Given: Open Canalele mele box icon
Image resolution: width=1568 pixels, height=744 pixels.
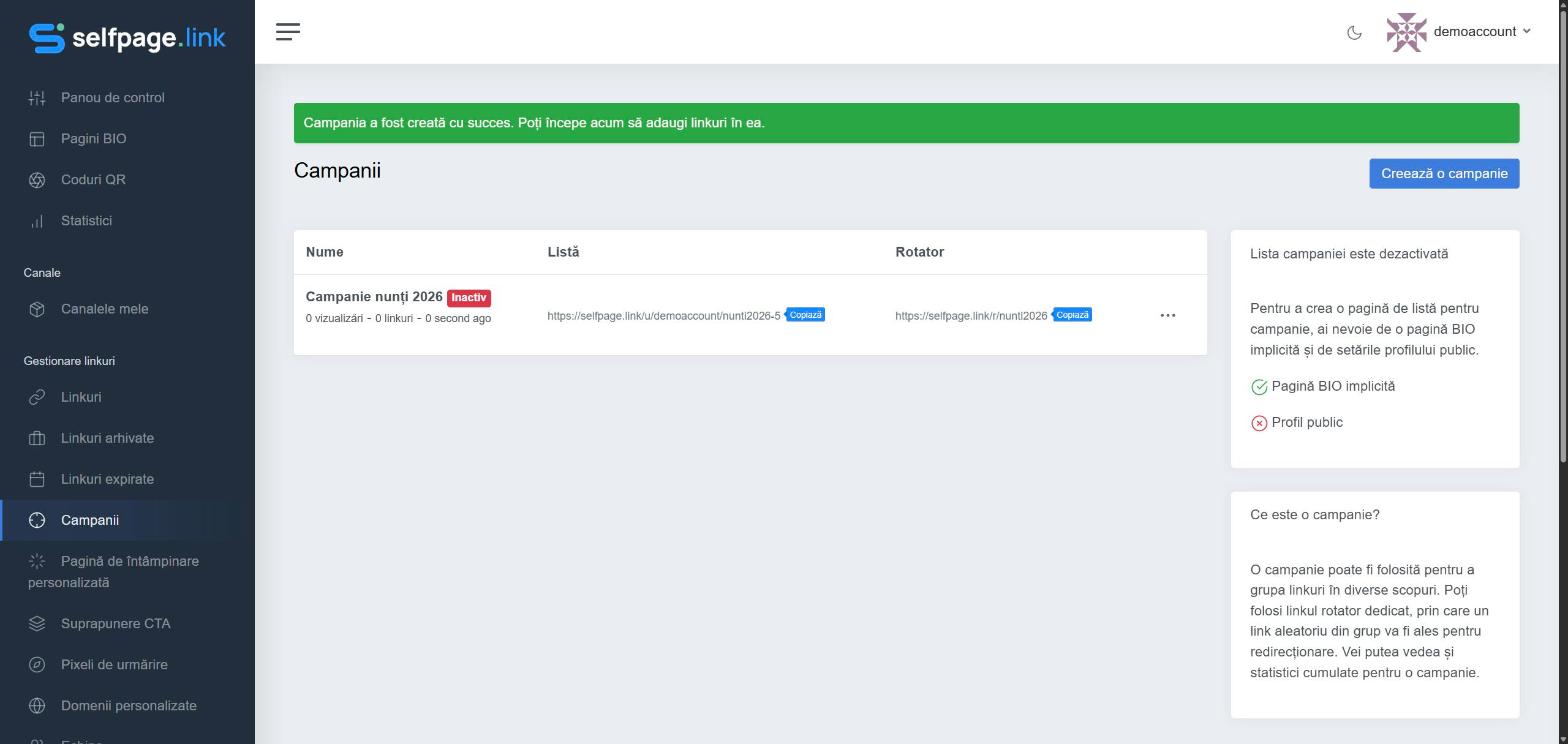Looking at the screenshot, I should click(37, 309).
